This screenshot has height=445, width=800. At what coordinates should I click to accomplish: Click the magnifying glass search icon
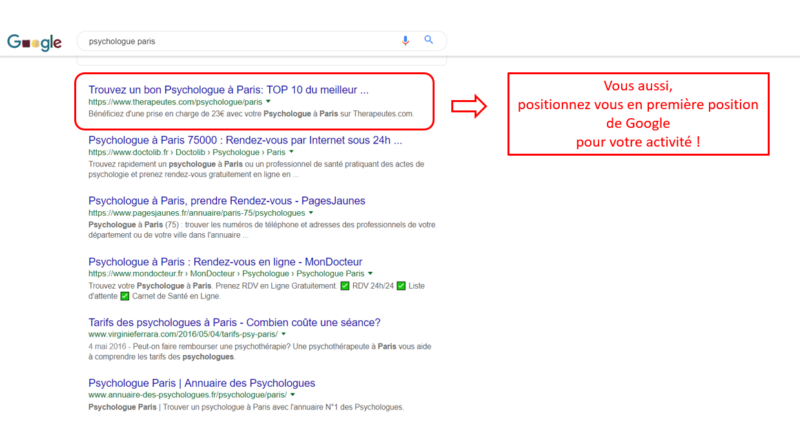click(429, 40)
